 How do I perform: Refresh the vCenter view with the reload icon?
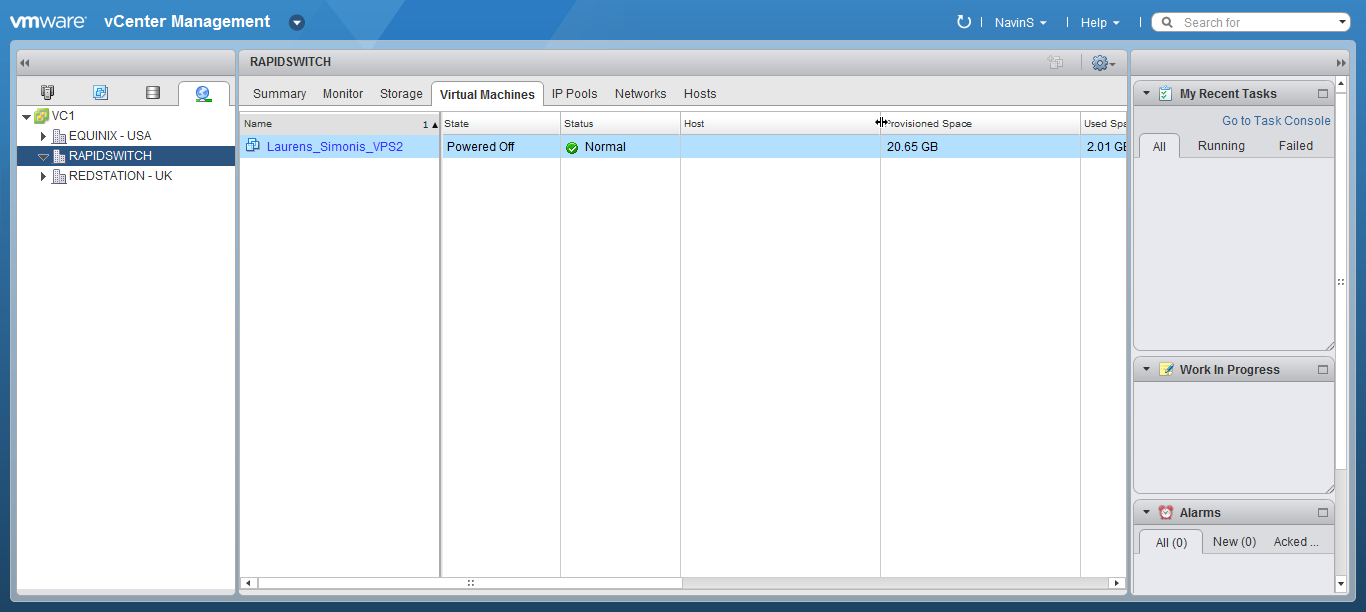pyautogui.click(x=964, y=22)
